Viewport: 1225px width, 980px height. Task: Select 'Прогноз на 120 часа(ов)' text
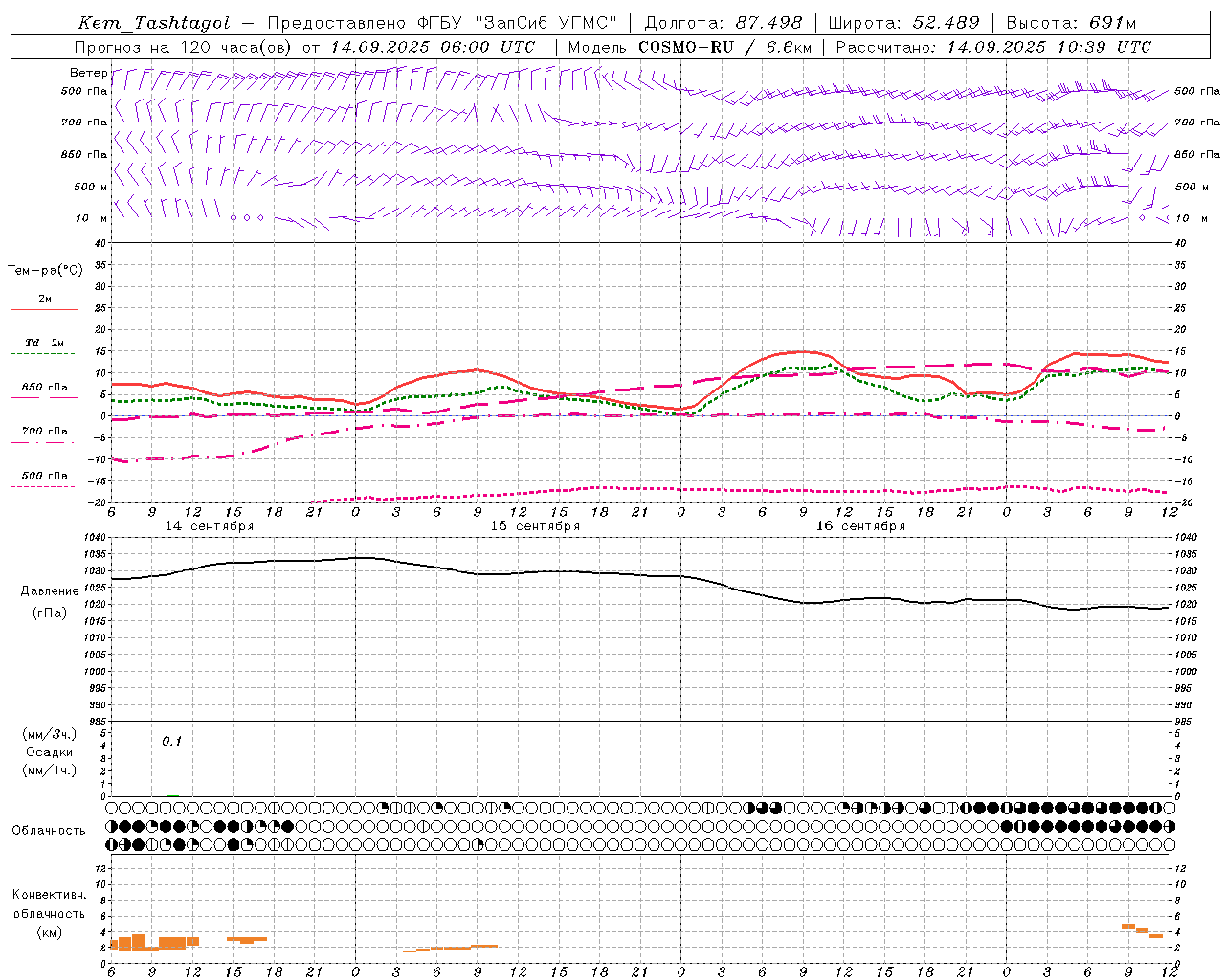point(183,47)
